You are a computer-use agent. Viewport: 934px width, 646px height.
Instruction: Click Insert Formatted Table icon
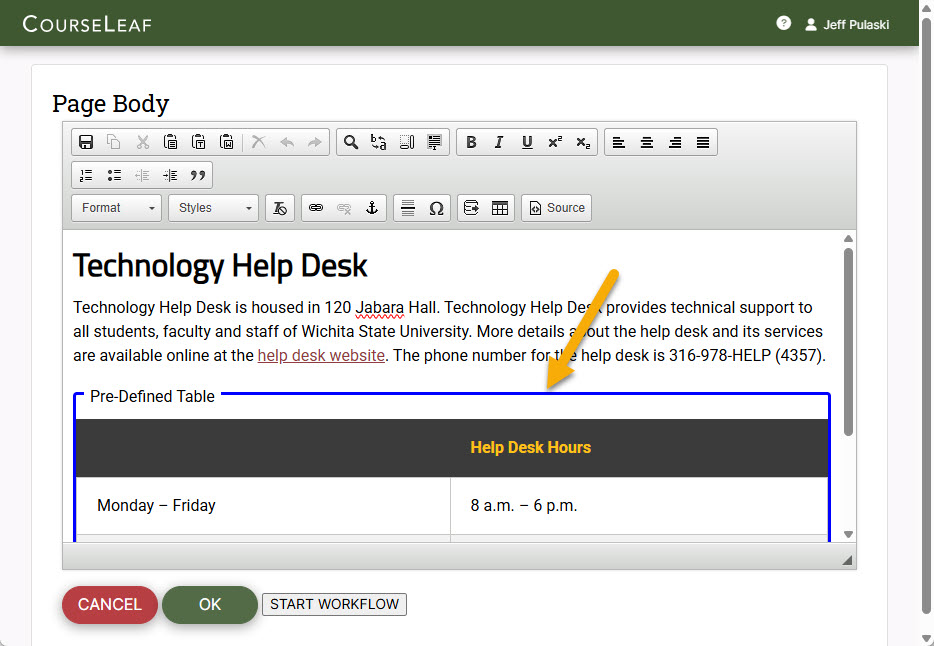pos(472,208)
